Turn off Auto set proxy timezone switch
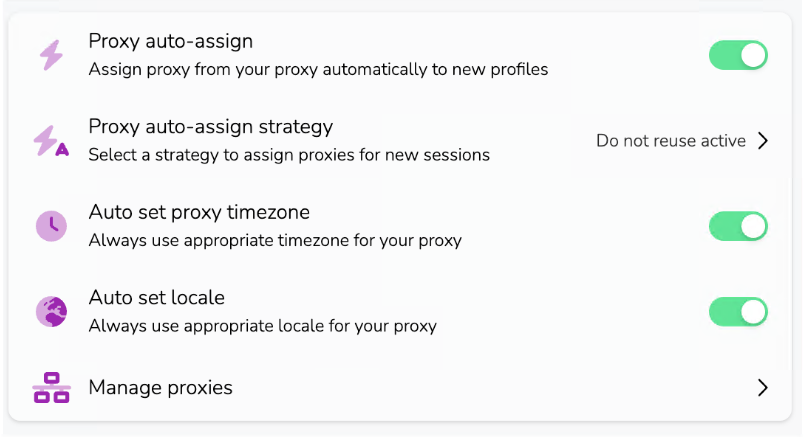Screen dimensions: 805x437 pyautogui.click(x=738, y=226)
